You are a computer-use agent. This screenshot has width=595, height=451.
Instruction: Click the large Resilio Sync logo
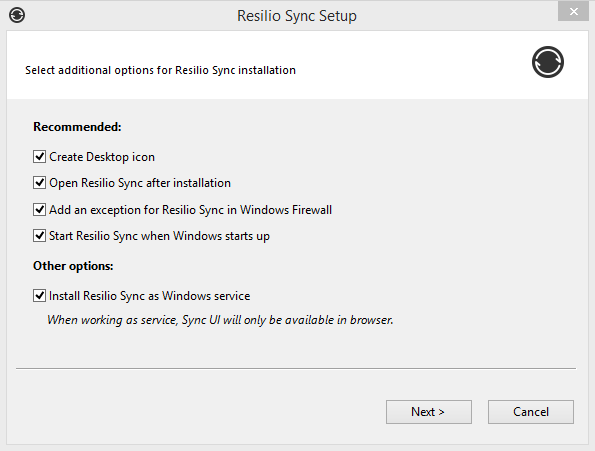pyautogui.click(x=548, y=62)
